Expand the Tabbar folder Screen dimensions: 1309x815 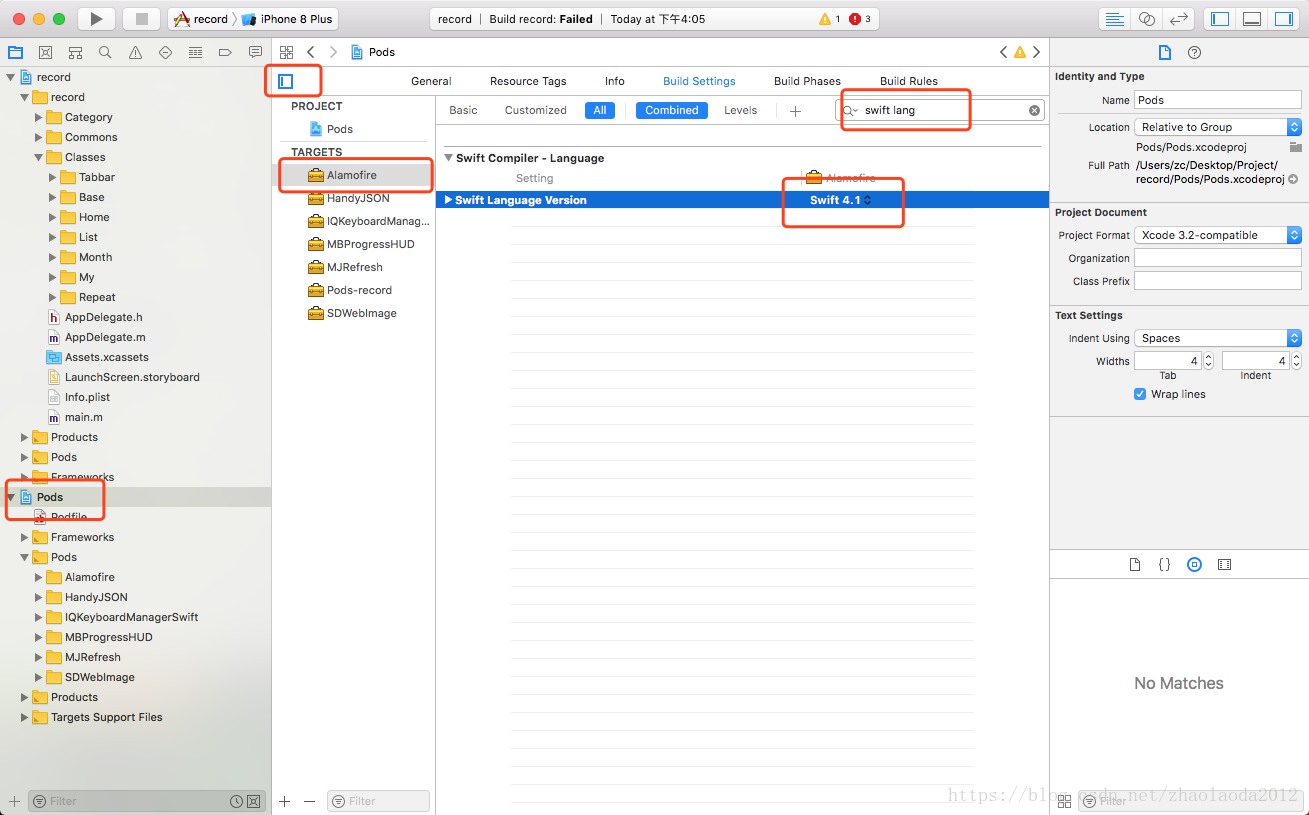point(53,177)
